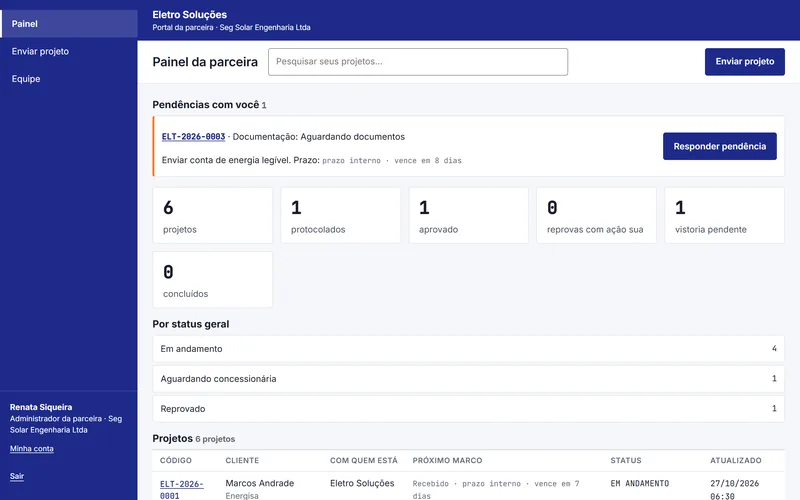This screenshot has width=800, height=500.
Task: Click the Aguardando concessionária status row
Action: tap(468, 379)
